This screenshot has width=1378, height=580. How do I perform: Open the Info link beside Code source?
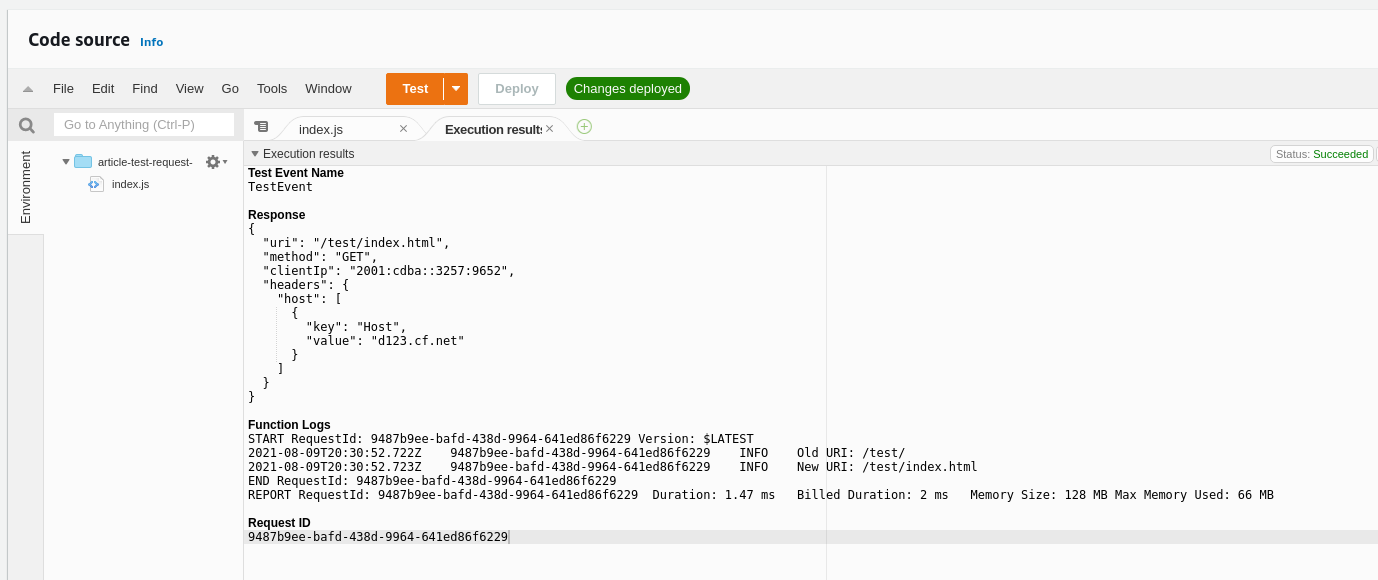pos(151,42)
